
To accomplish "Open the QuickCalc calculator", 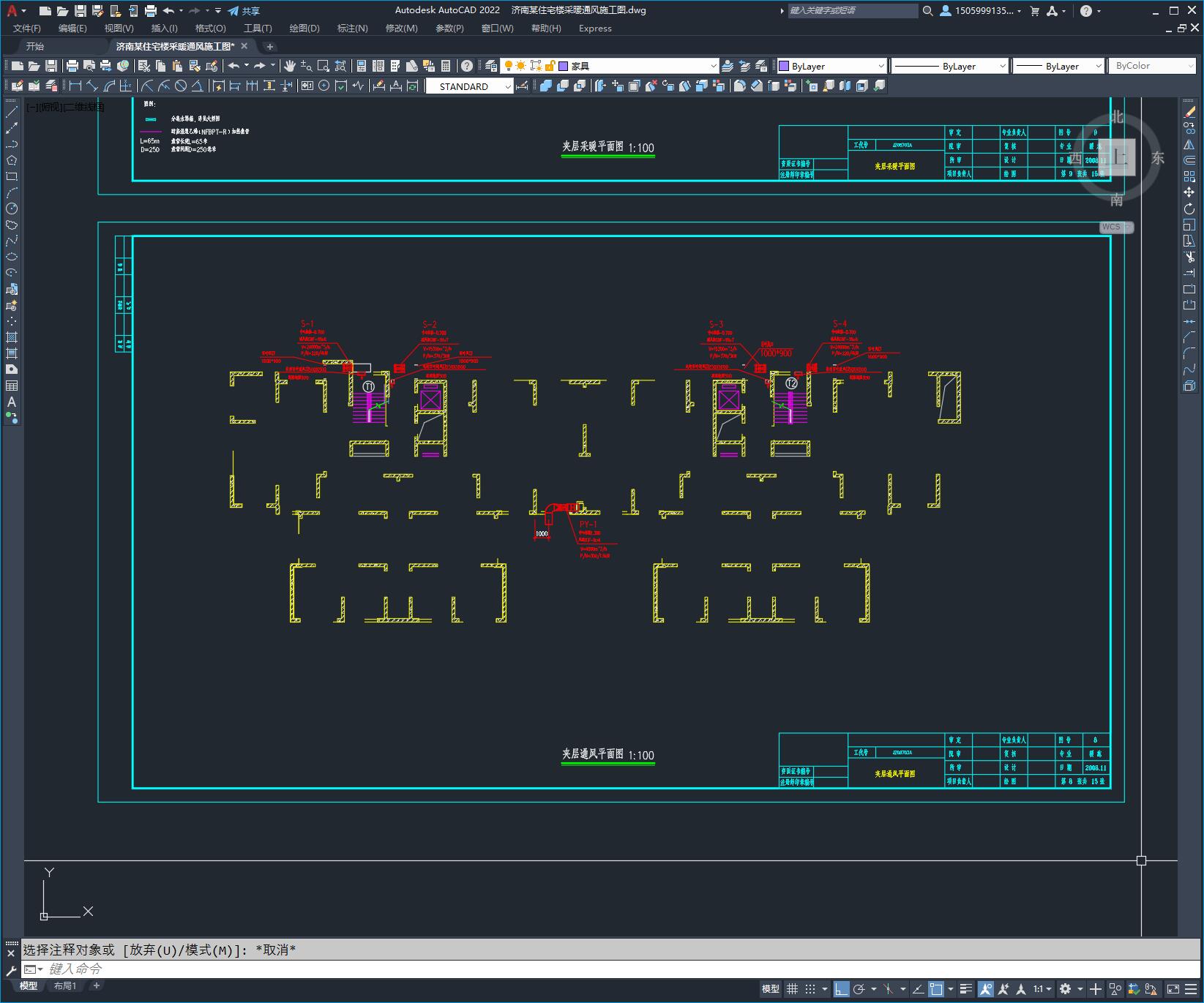I will [446, 66].
